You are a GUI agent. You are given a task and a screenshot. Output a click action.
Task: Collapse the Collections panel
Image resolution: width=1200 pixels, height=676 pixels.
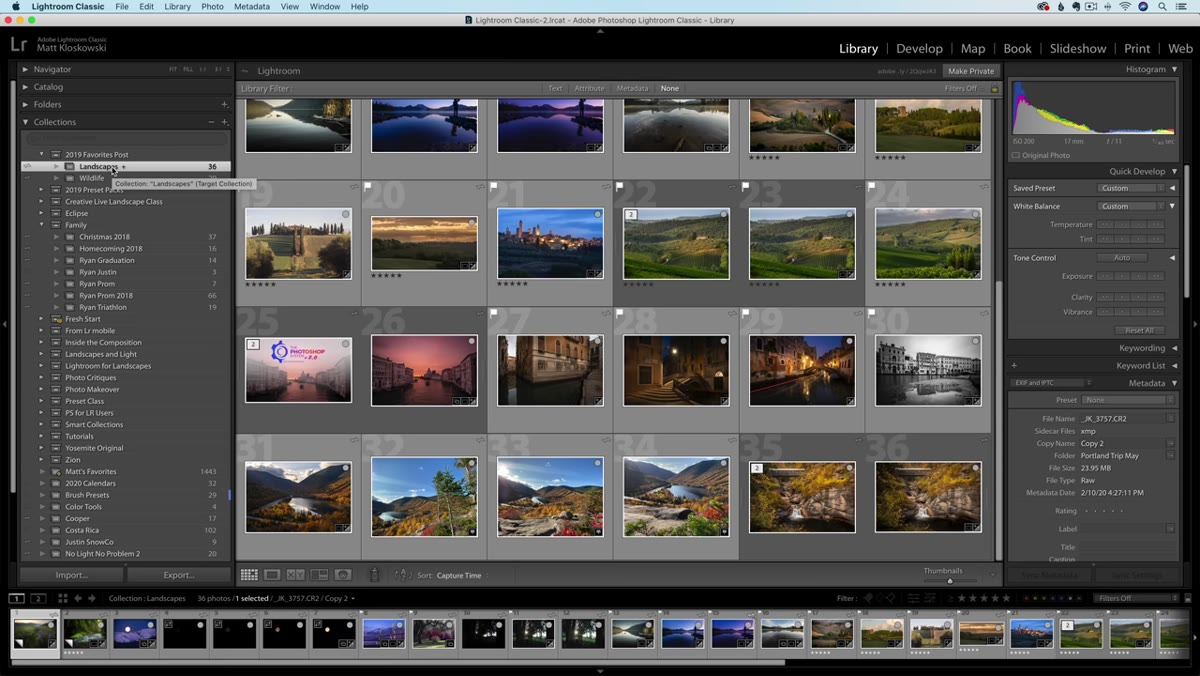pos(26,122)
